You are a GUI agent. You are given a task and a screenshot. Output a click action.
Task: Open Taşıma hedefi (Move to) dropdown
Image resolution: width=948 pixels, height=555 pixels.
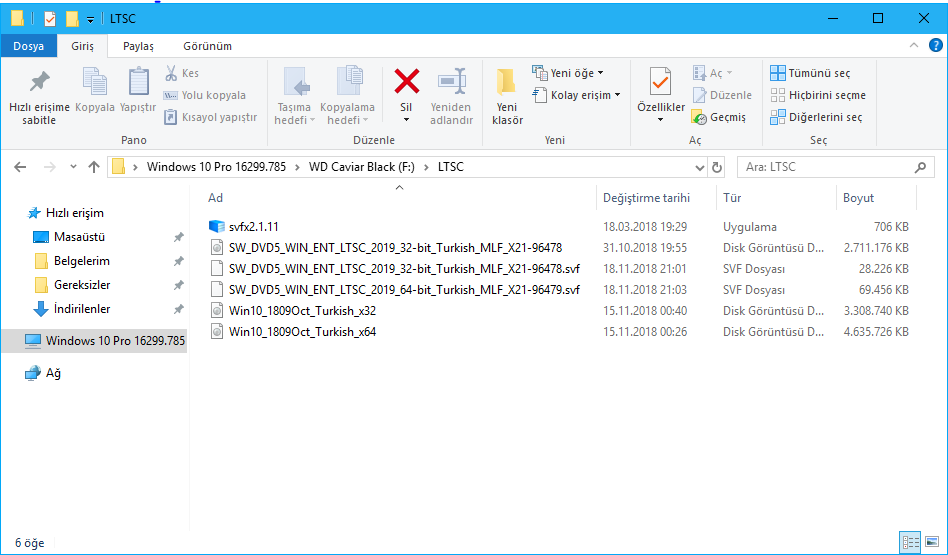tap(294, 97)
